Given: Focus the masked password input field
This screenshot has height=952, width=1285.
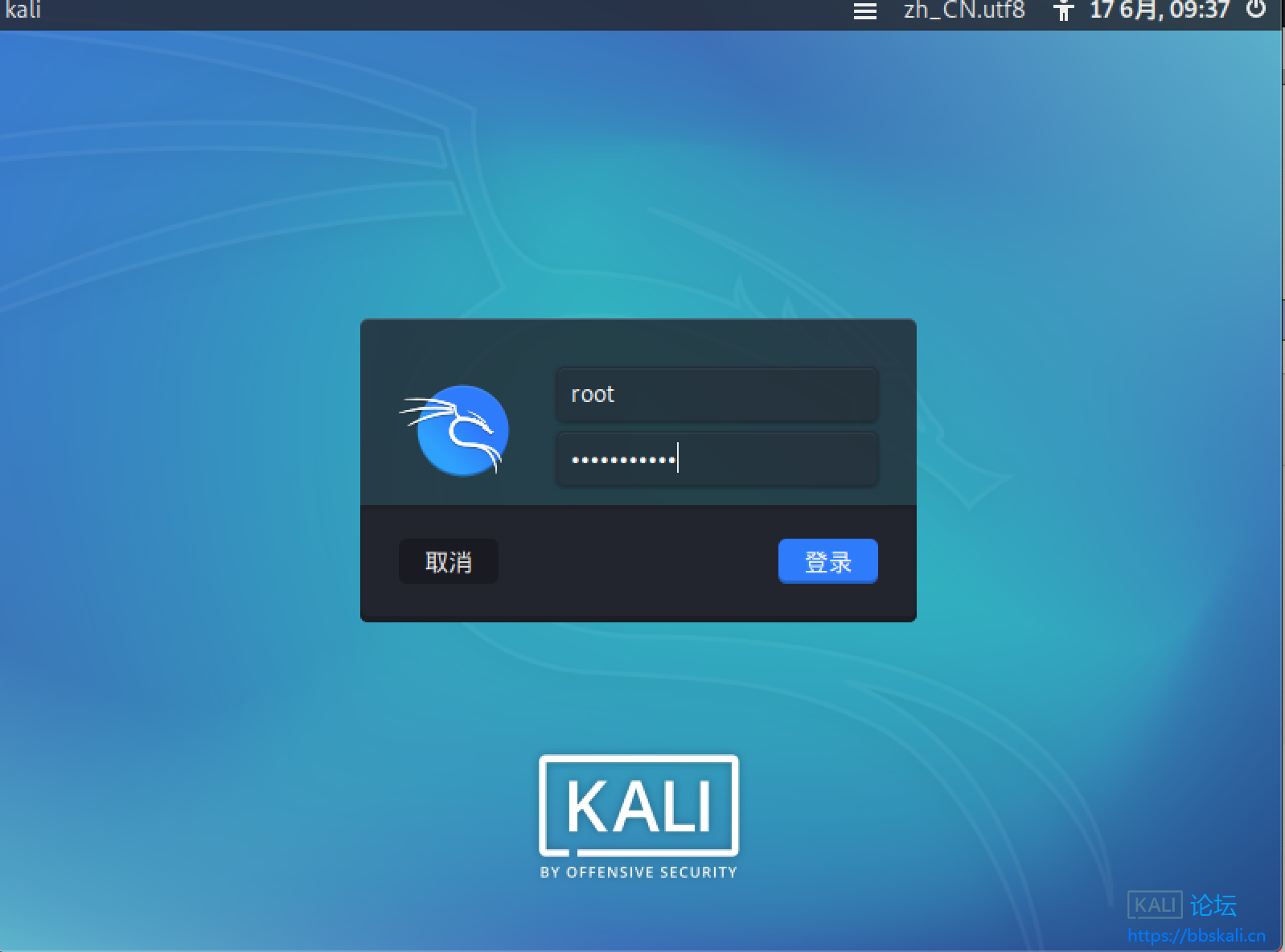Looking at the screenshot, I should (x=716, y=459).
